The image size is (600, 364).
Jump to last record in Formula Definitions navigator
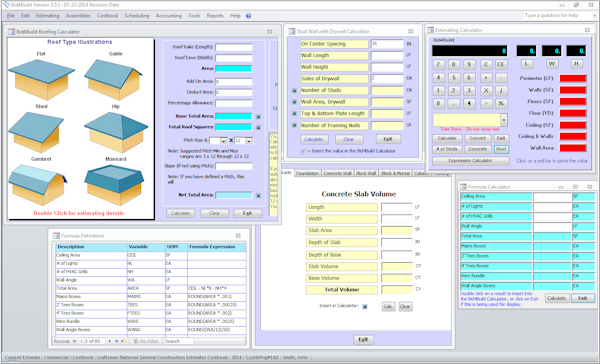click(116, 341)
